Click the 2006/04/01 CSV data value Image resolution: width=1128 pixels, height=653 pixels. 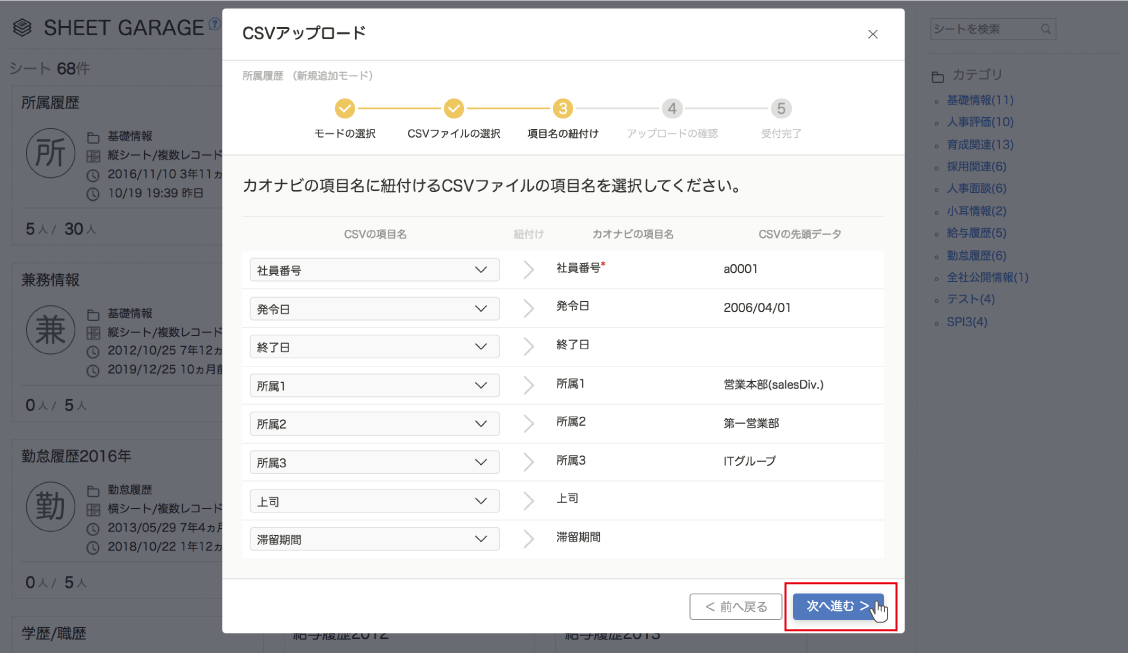757,308
